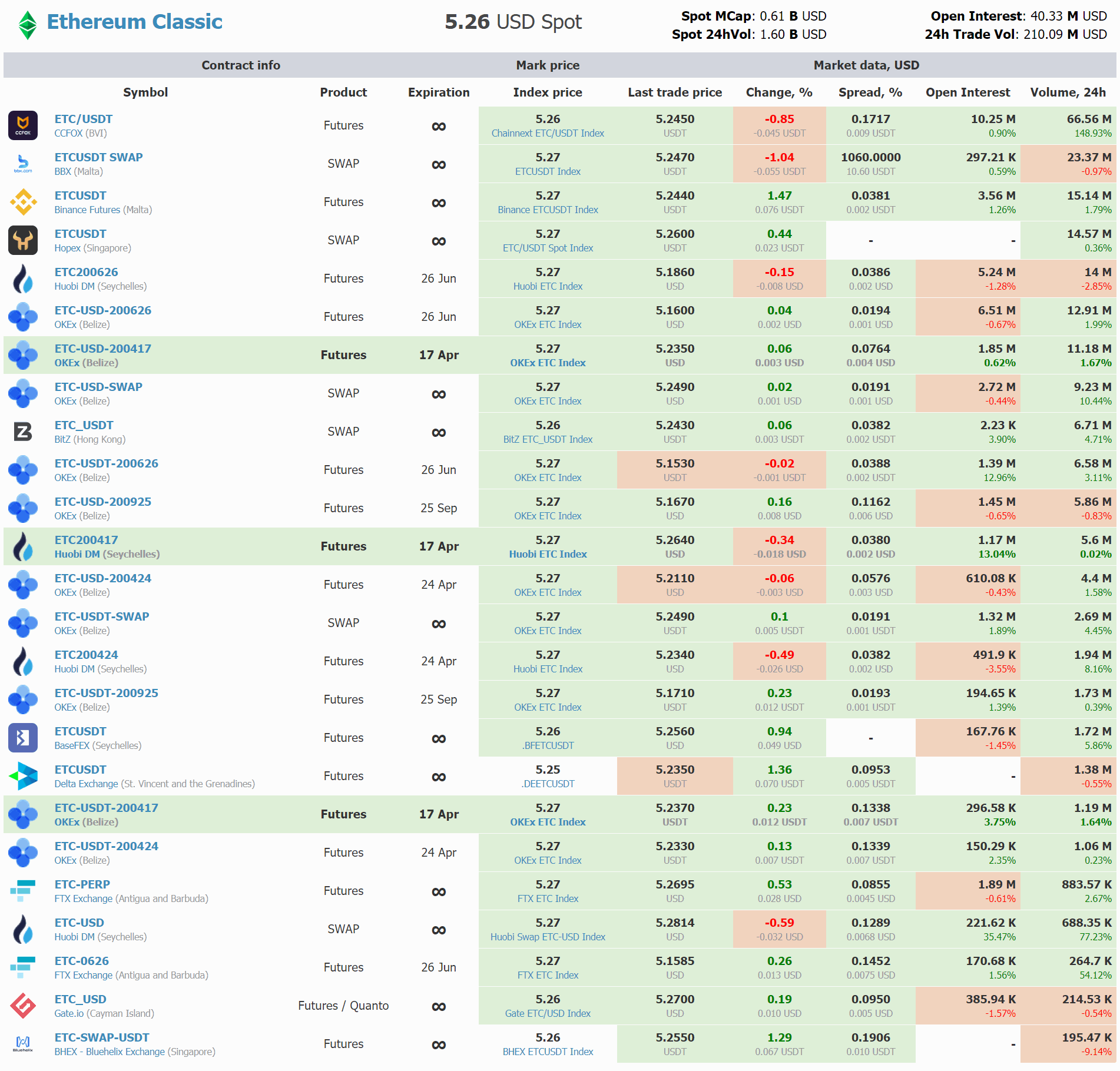Click the Ethereum Classic green diamond logo
1120x1071 pixels.
[x=27, y=25]
